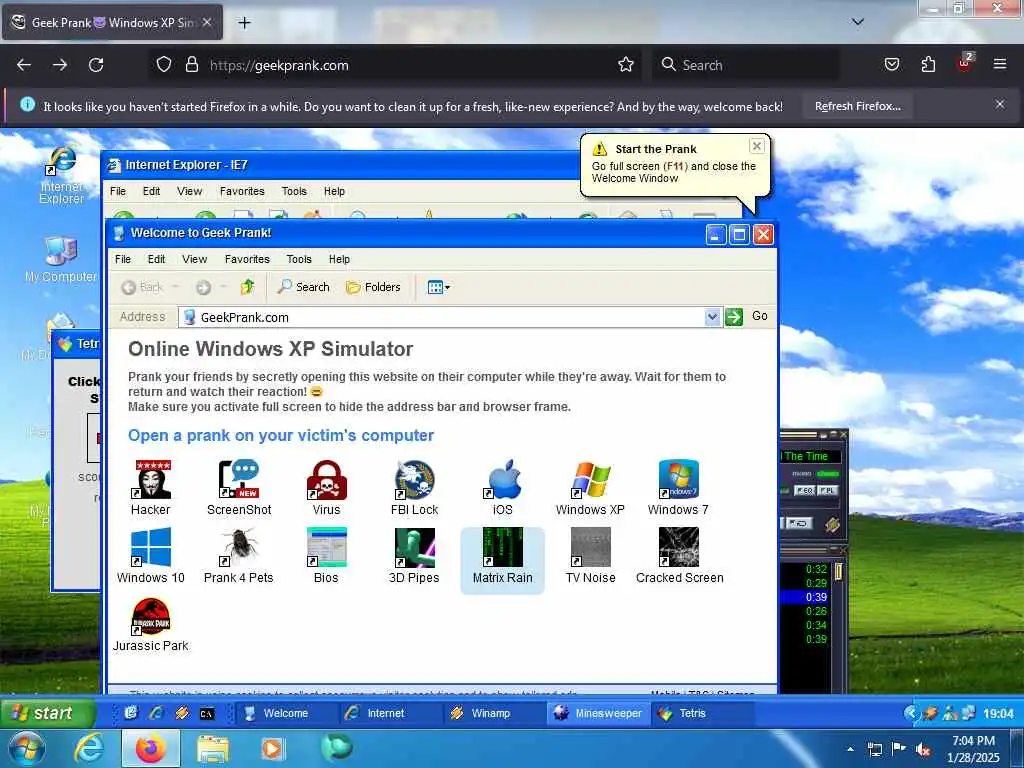
Task: Open the File menu in Welcome window
Action: 123,259
